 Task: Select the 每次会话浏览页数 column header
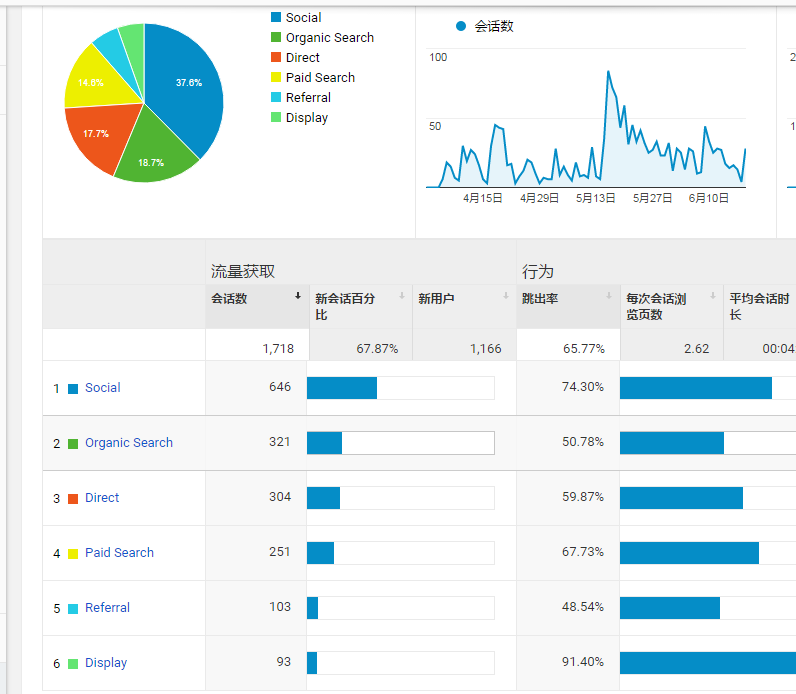pos(656,306)
